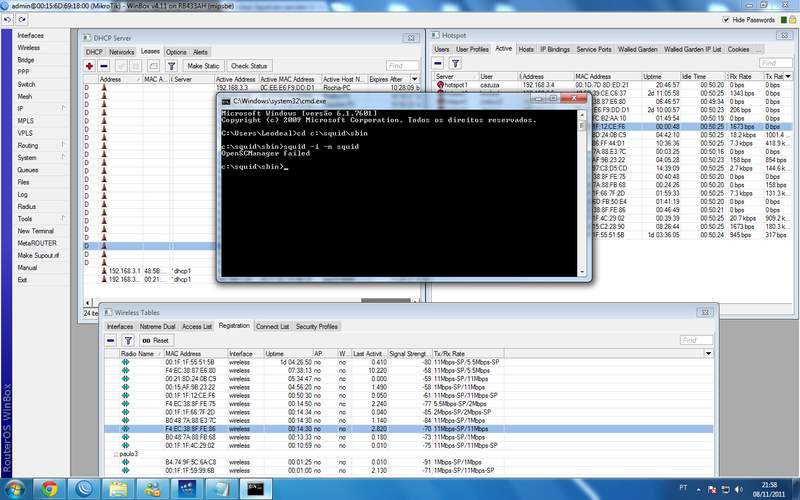Click the Make Static button
This screenshot has width=800, height=500.
tap(203, 66)
